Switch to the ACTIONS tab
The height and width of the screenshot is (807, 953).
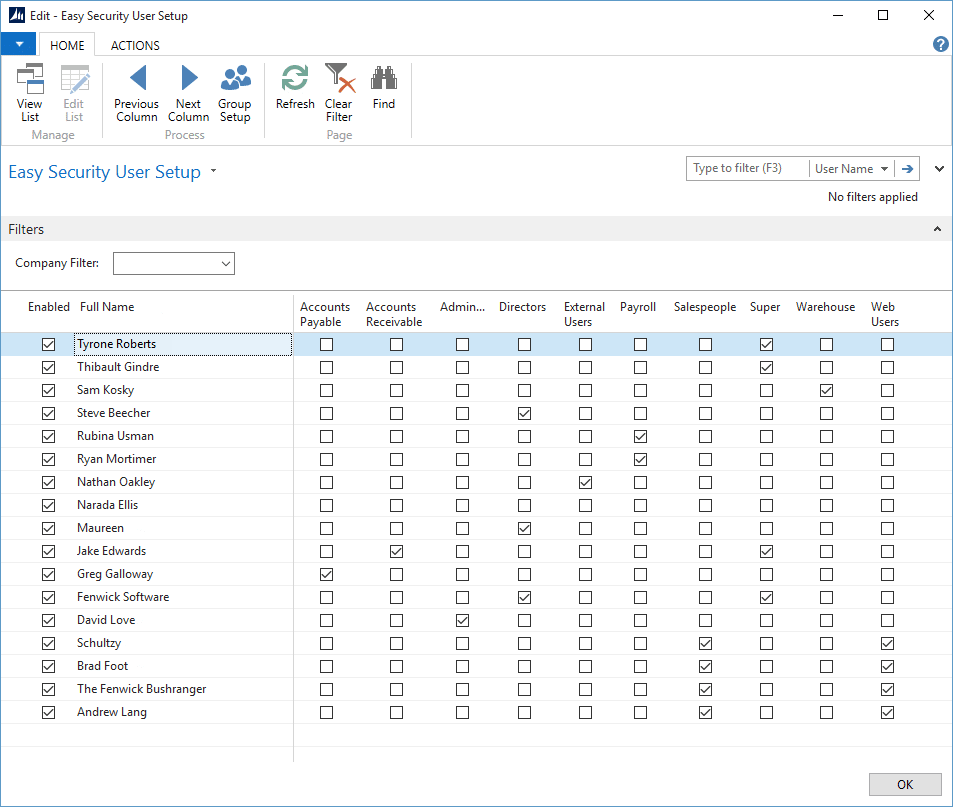[135, 45]
